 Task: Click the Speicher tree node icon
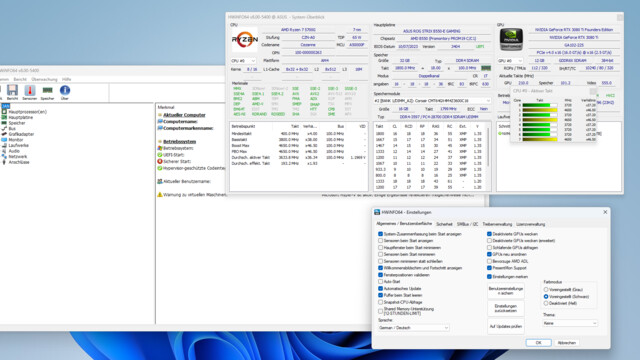pyautogui.click(x=4, y=123)
